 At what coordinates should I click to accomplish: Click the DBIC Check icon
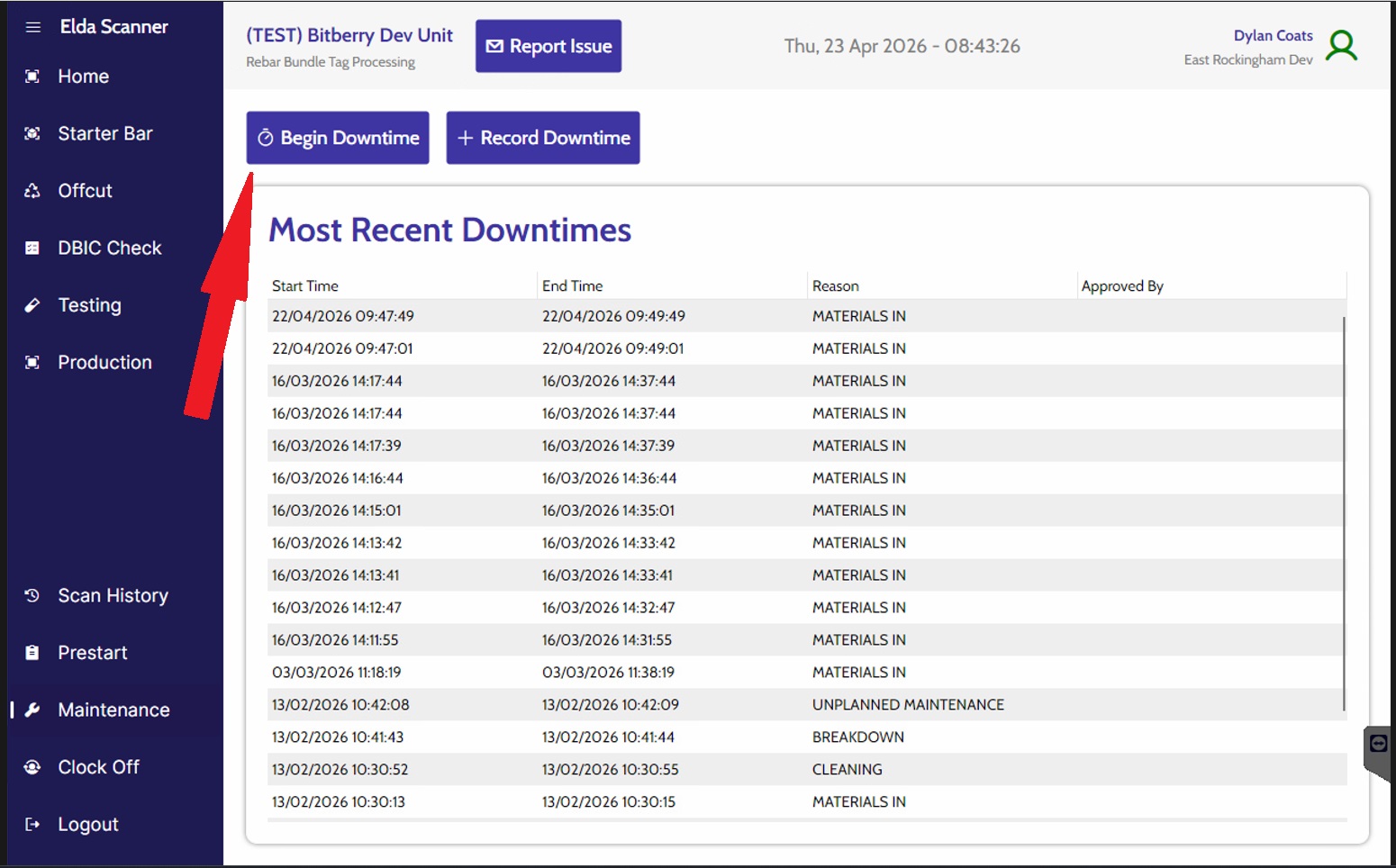pyautogui.click(x=32, y=248)
